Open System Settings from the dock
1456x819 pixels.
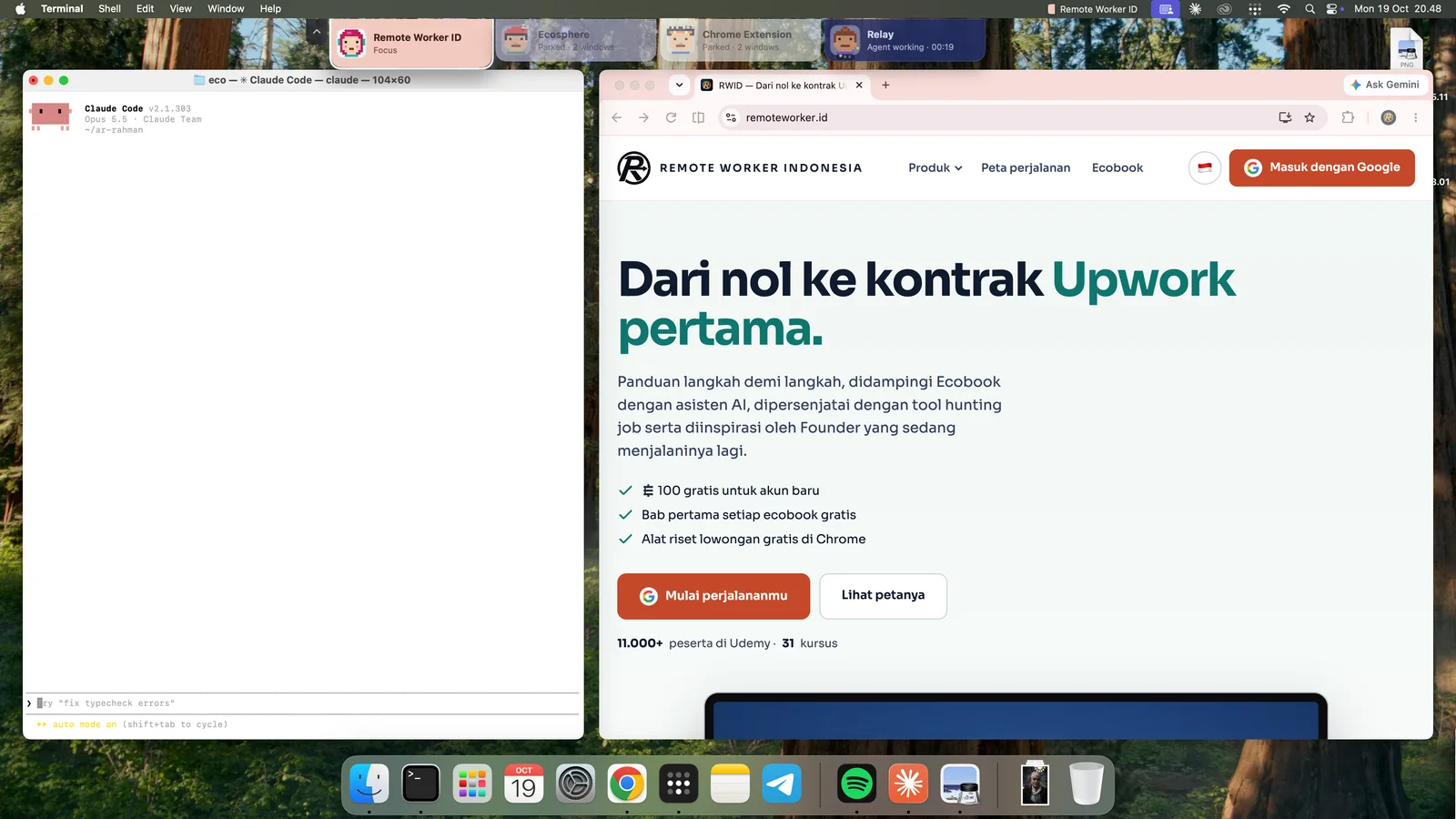575,784
